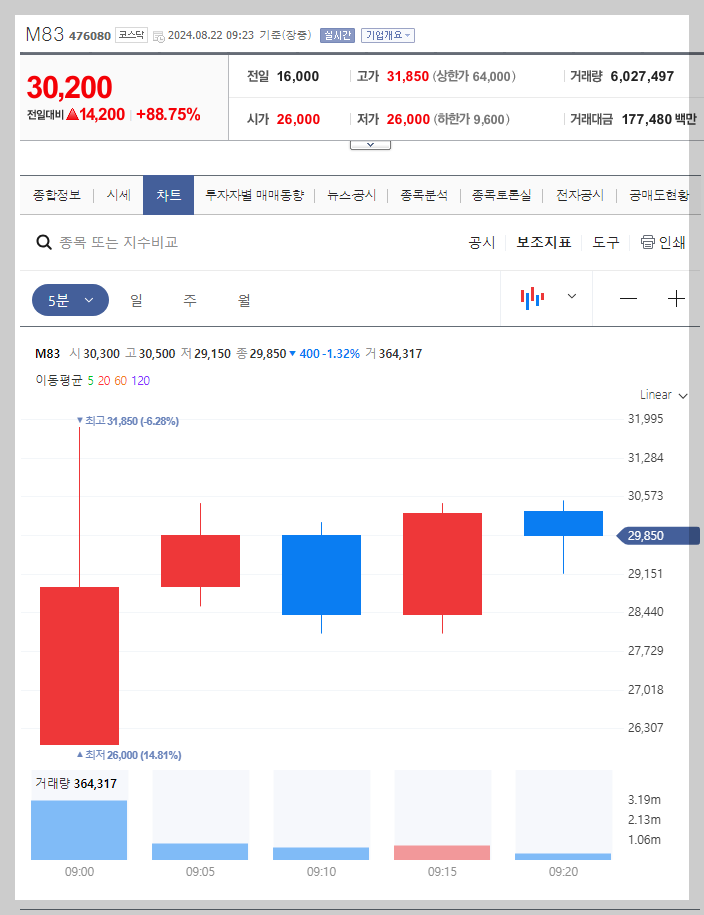Click the 29,850 current price tag
704x915 pixels.
point(658,536)
